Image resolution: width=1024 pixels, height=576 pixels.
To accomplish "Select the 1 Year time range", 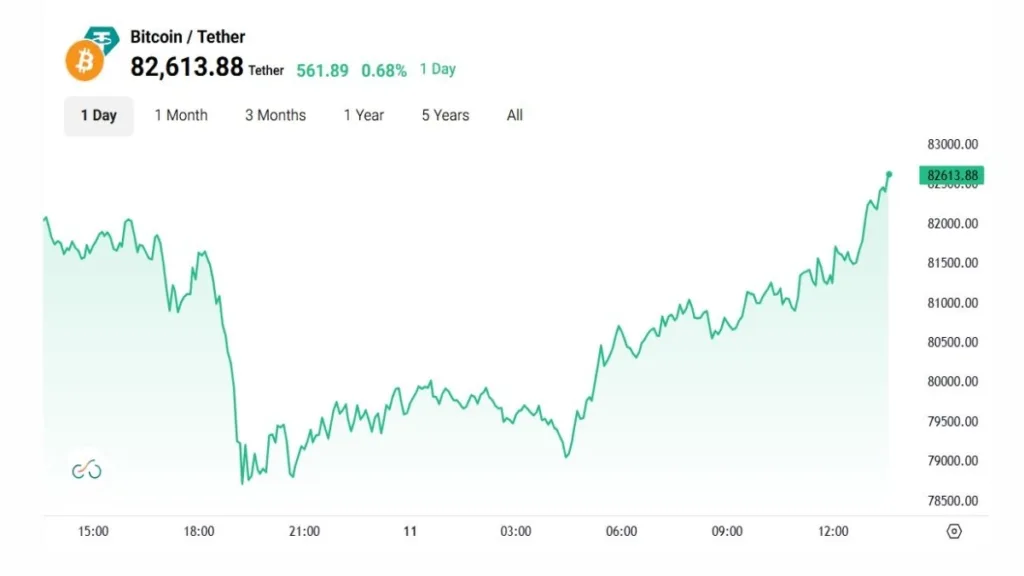I will [364, 115].
